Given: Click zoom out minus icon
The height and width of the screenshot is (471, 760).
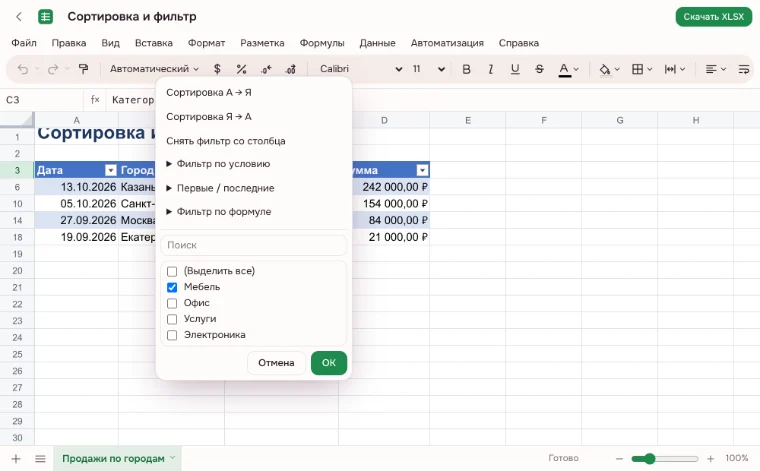Looking at the screenshot, I should (619, 458).
